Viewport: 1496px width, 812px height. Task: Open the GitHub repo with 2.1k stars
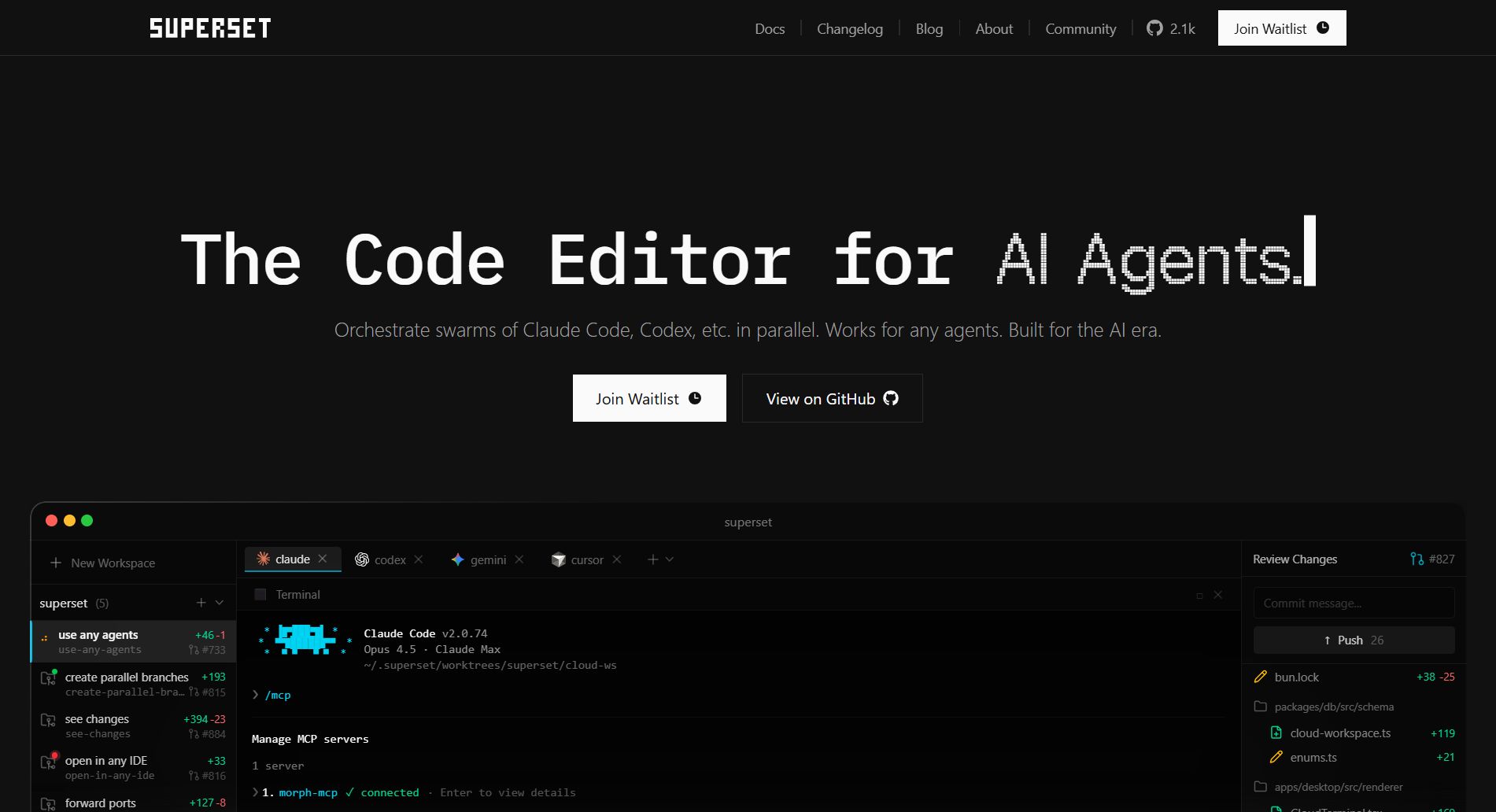click(1171, 28)
